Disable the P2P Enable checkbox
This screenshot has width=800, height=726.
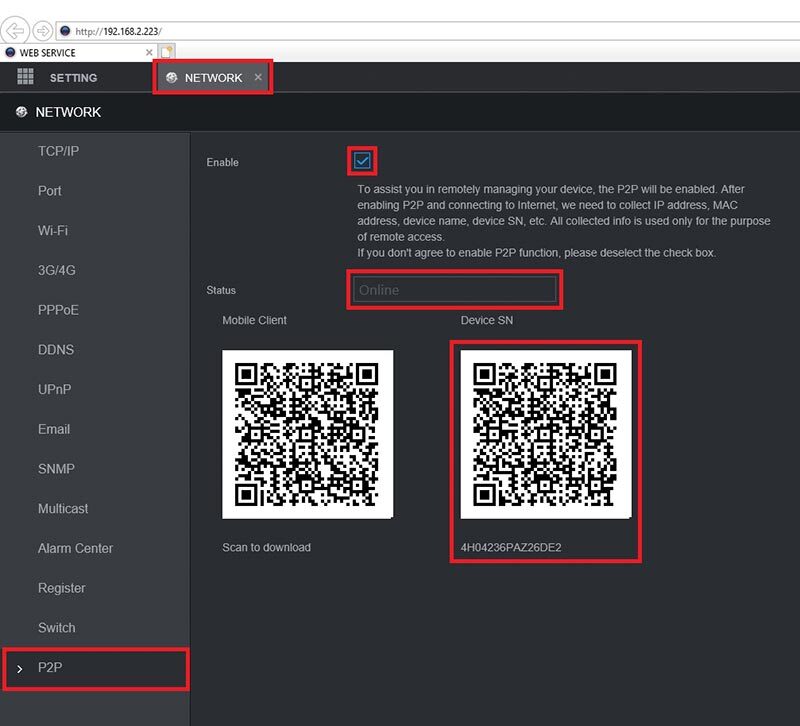[365, 159]
